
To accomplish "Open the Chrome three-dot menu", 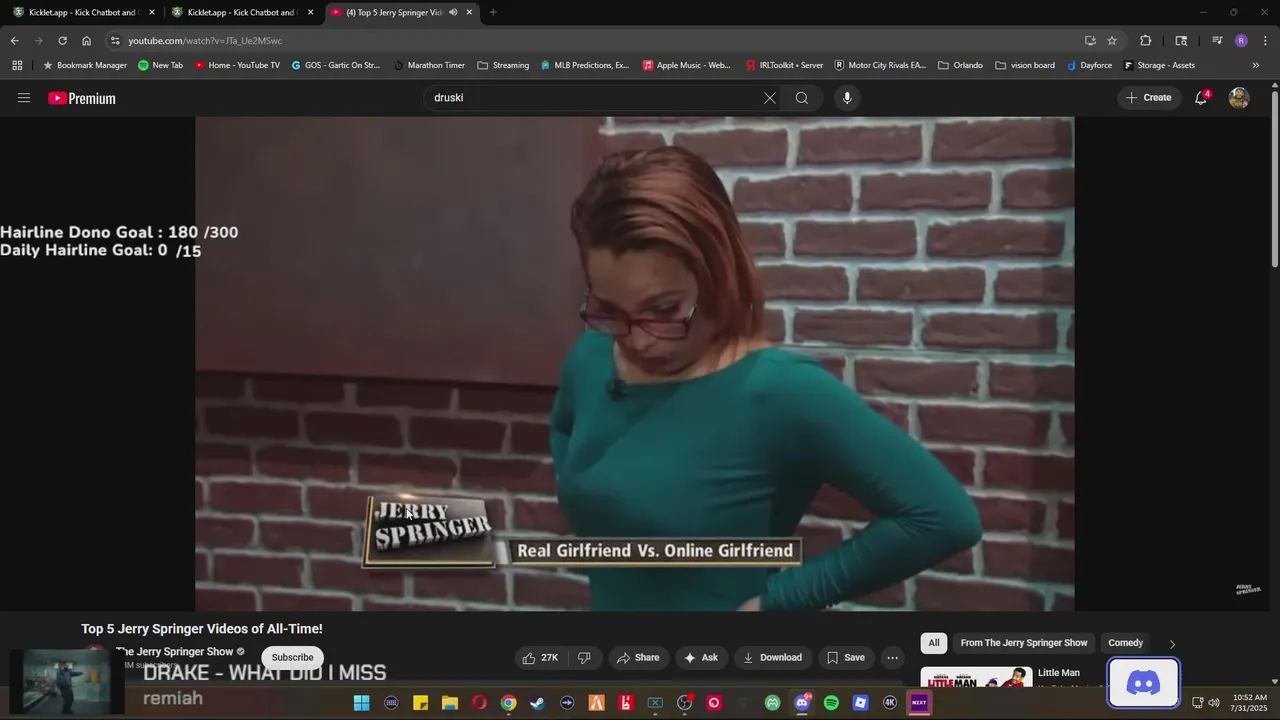I will coord(1266,41).
